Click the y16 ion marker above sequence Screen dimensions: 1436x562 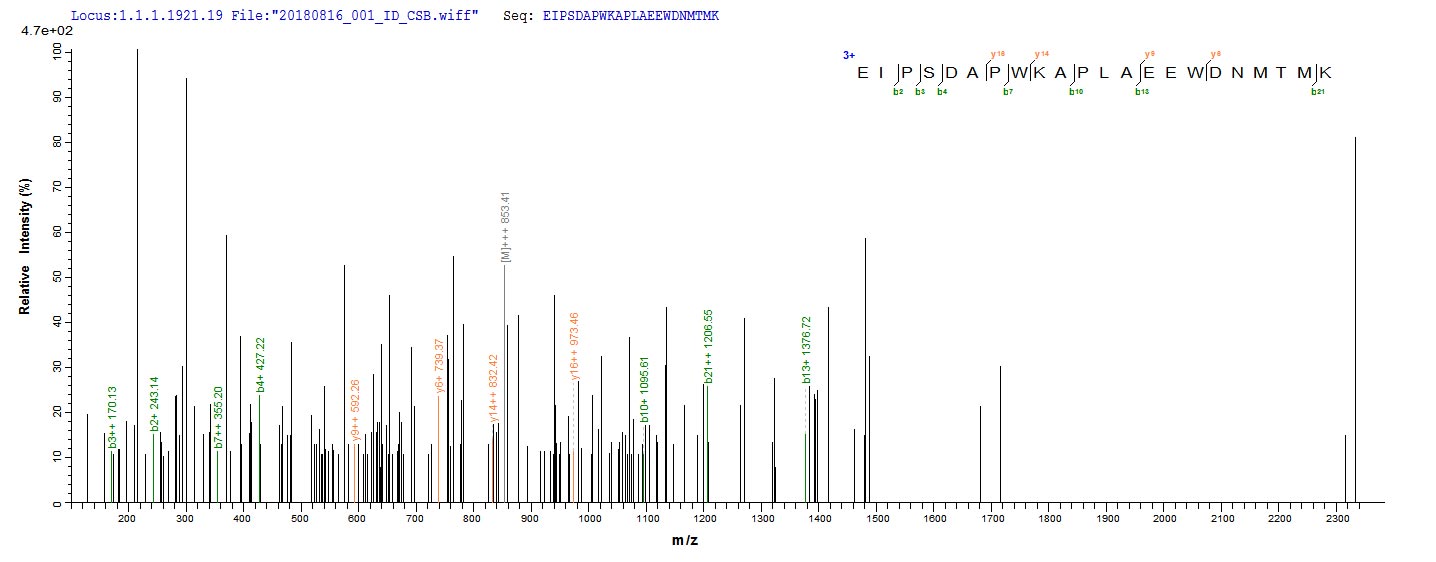coord(997,54)
